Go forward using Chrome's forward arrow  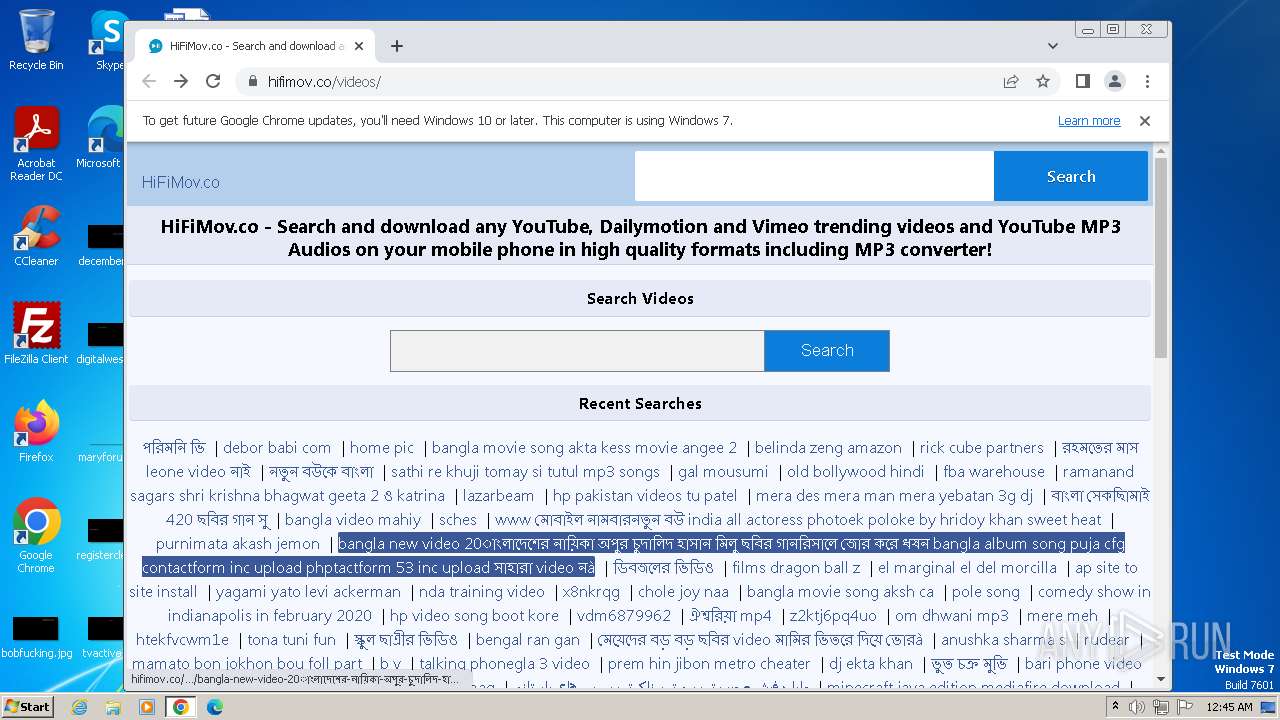(x=181, y=81)
